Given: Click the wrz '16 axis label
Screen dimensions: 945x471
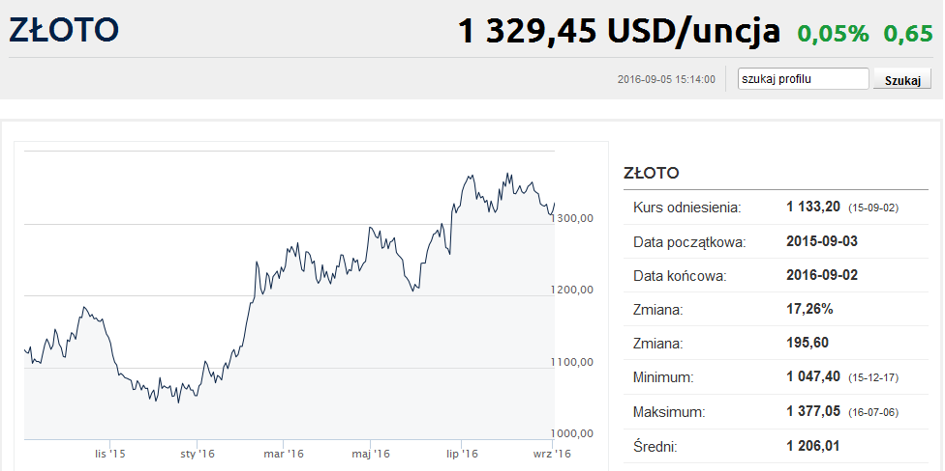Looking at the screenshot, I should [551, 454].
